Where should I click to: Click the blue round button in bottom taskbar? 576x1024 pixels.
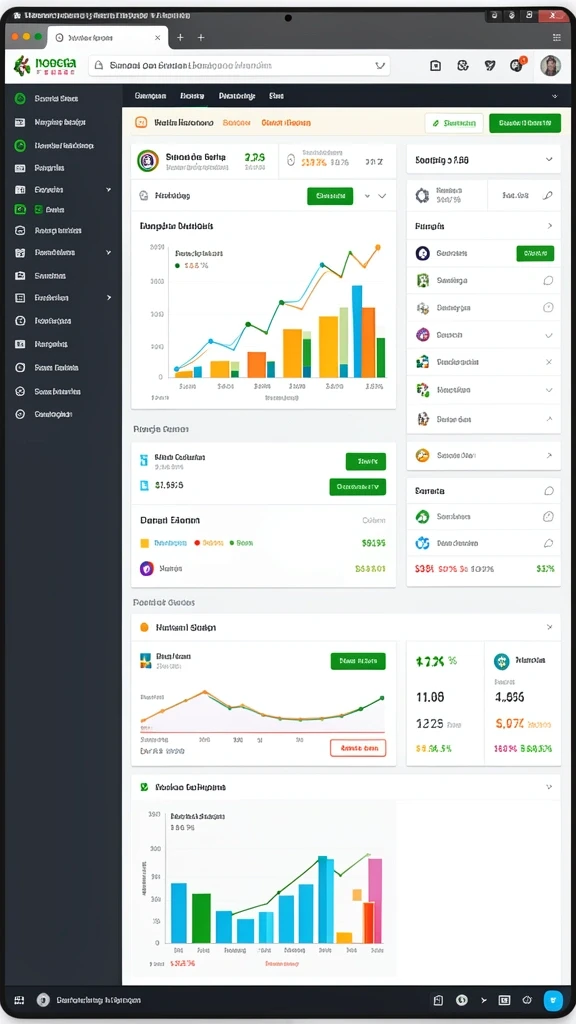(553, 1000)
